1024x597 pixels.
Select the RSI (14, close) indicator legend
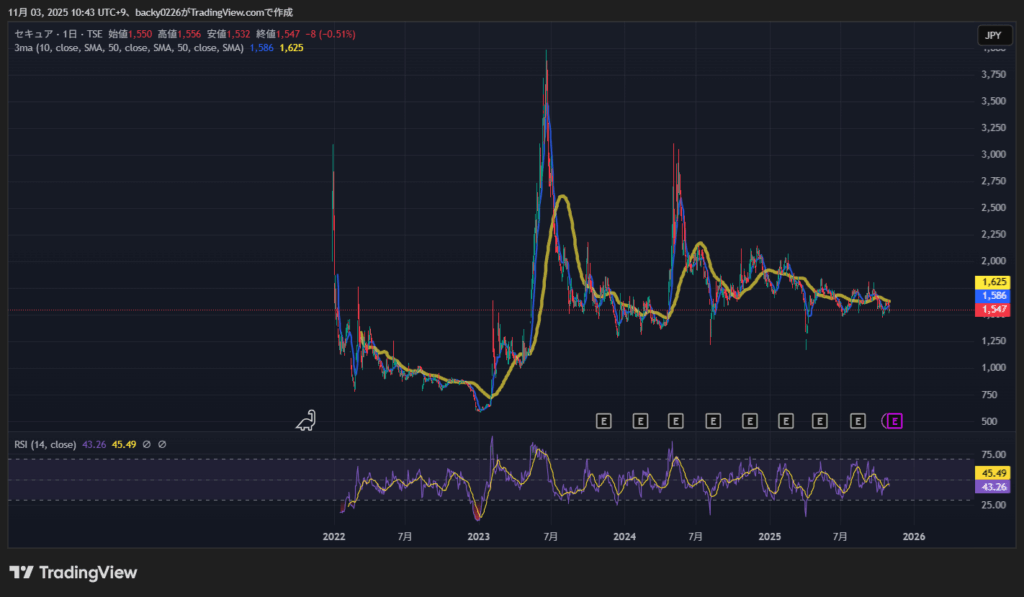tap(45, 444)
